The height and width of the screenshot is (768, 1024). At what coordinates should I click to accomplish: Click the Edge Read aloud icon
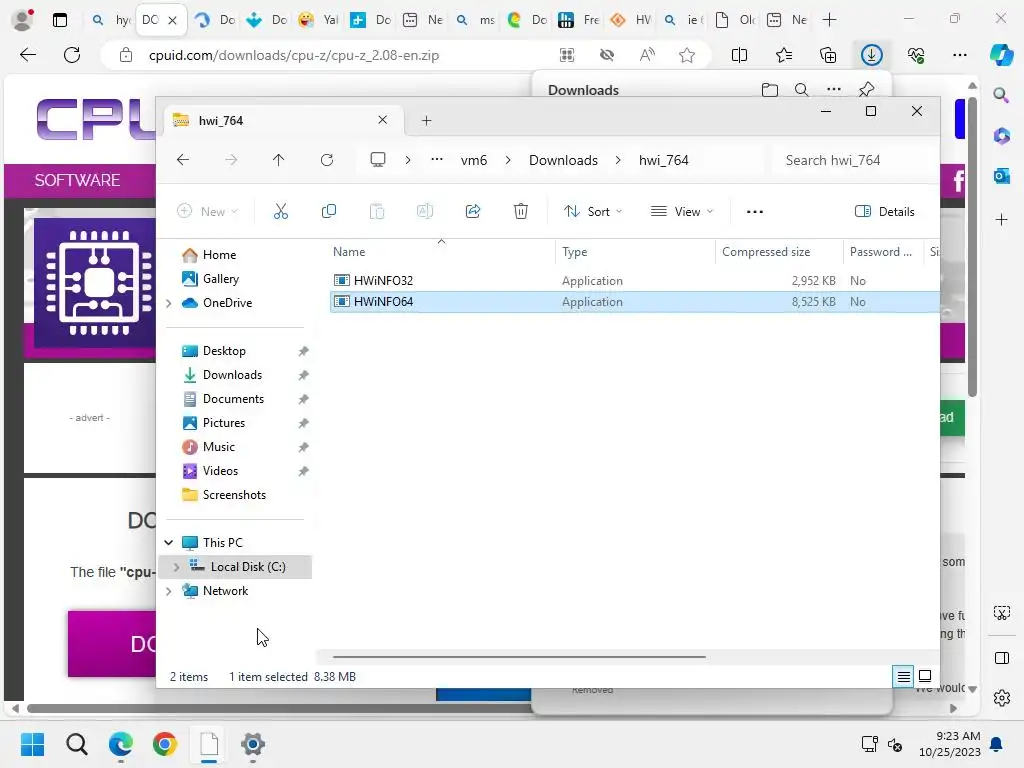[647, 56]
